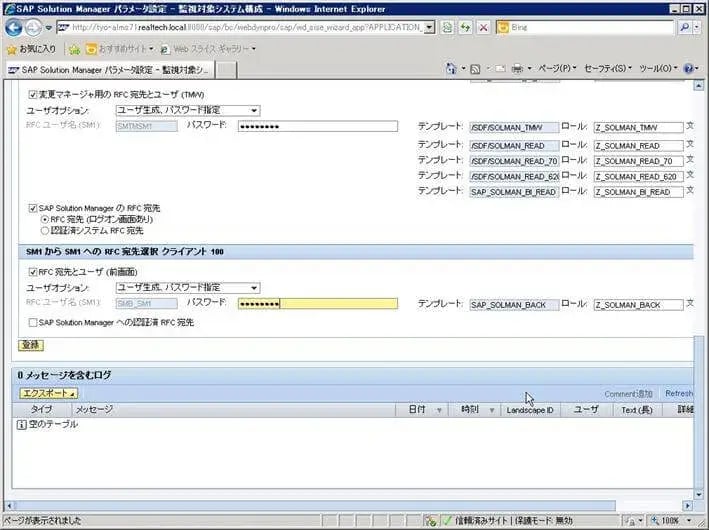Click the popup blocker icon in status bar
Screen dimensions: 709x530
[x=431, y=521]
